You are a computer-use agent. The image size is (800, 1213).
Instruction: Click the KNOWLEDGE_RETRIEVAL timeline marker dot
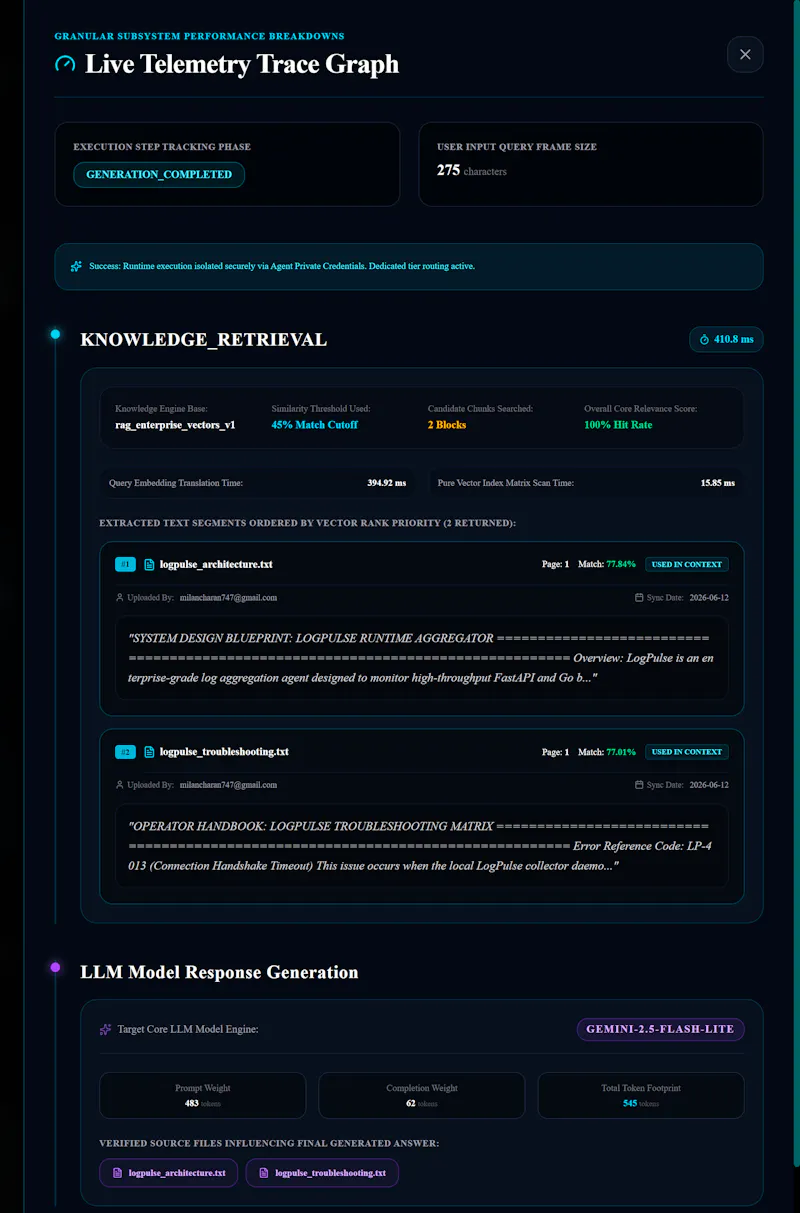(x=55, y=334)
